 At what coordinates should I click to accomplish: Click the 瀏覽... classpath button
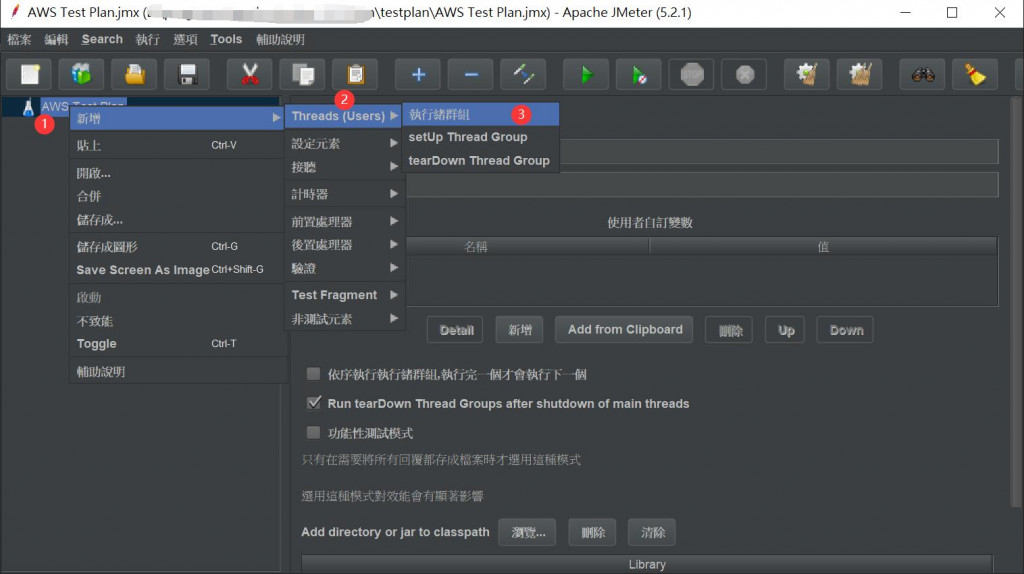coord(528,532)
